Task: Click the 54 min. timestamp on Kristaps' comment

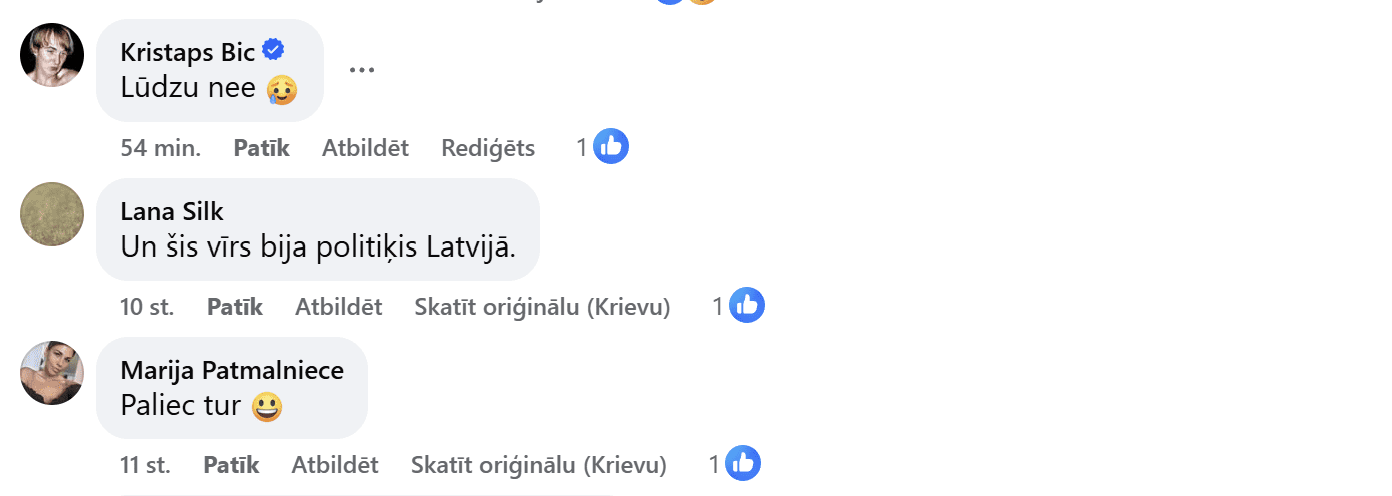Action: coord(161,148)
